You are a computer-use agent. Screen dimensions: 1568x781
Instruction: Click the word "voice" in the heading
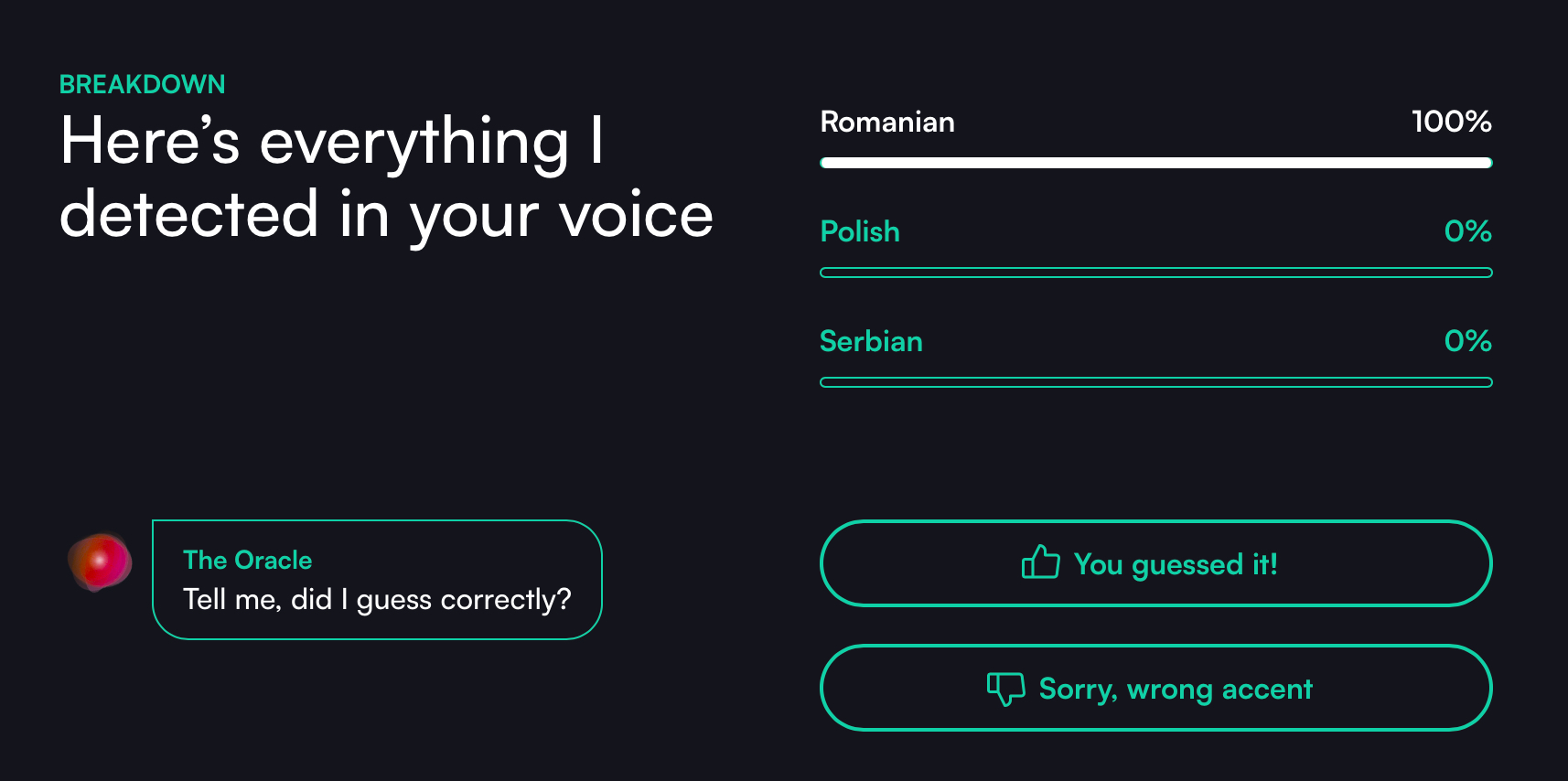click(x=636, y=215)
